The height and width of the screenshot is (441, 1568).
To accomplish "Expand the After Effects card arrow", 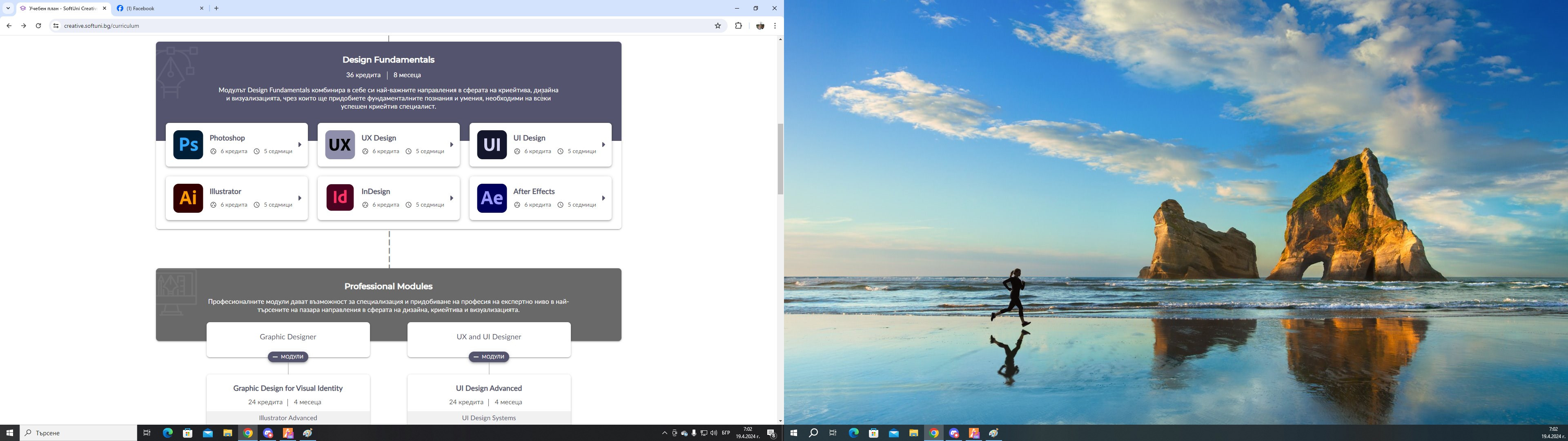I will click(x=603, y=198).
